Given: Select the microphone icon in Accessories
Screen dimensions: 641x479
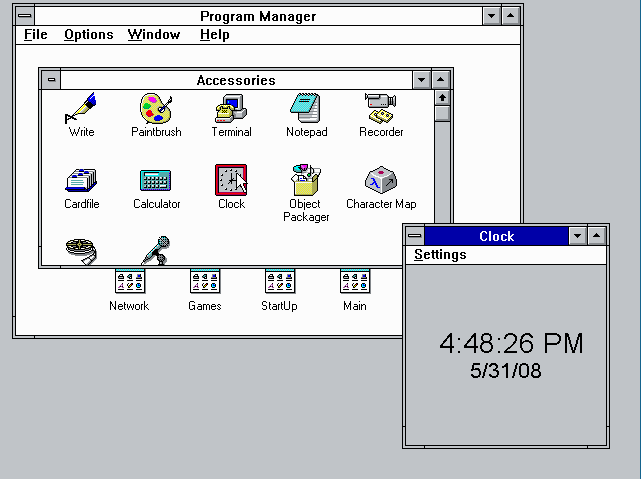Looking at the screenshot, I should (156, 250).
